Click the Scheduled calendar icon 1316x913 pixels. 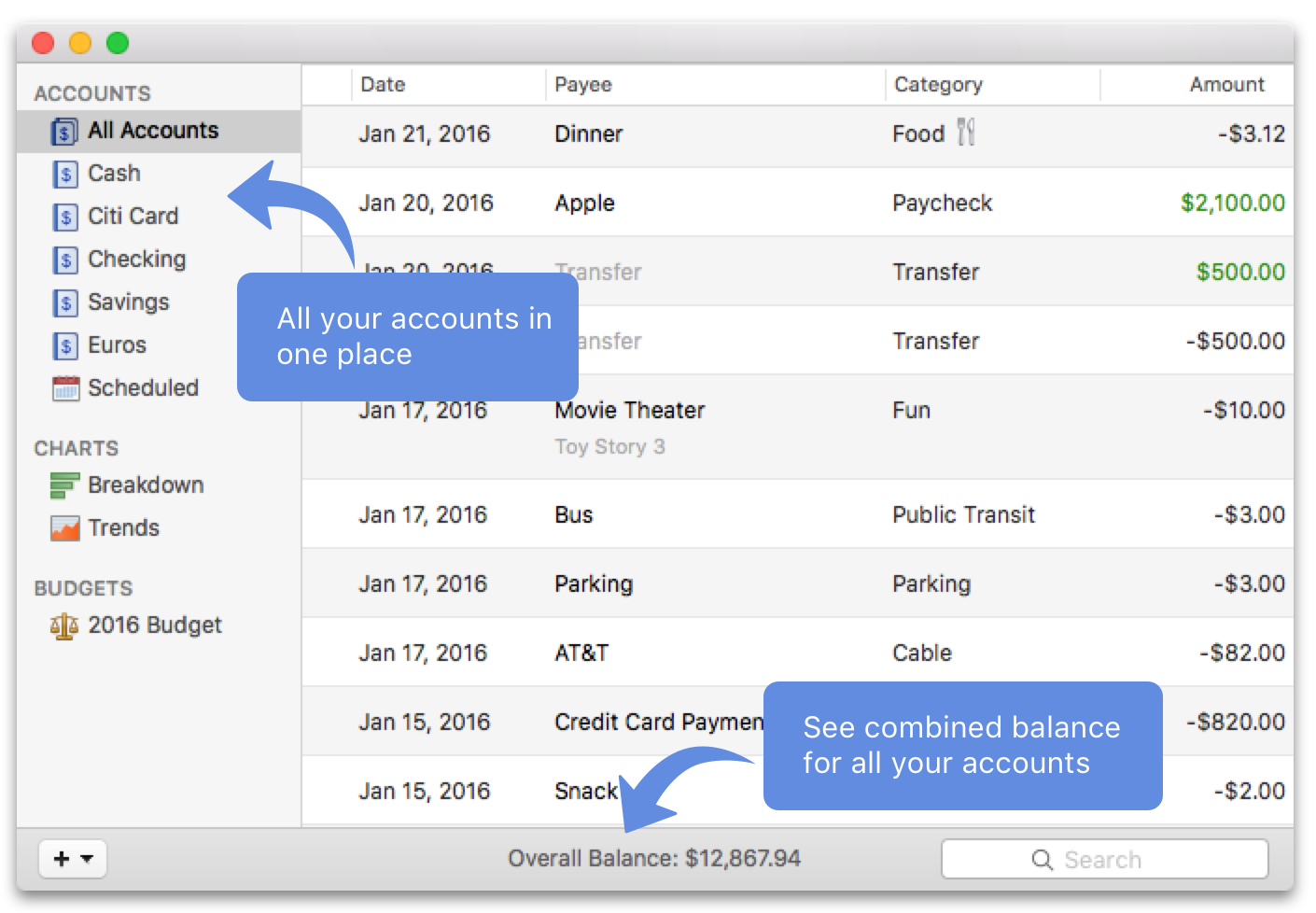65,388
